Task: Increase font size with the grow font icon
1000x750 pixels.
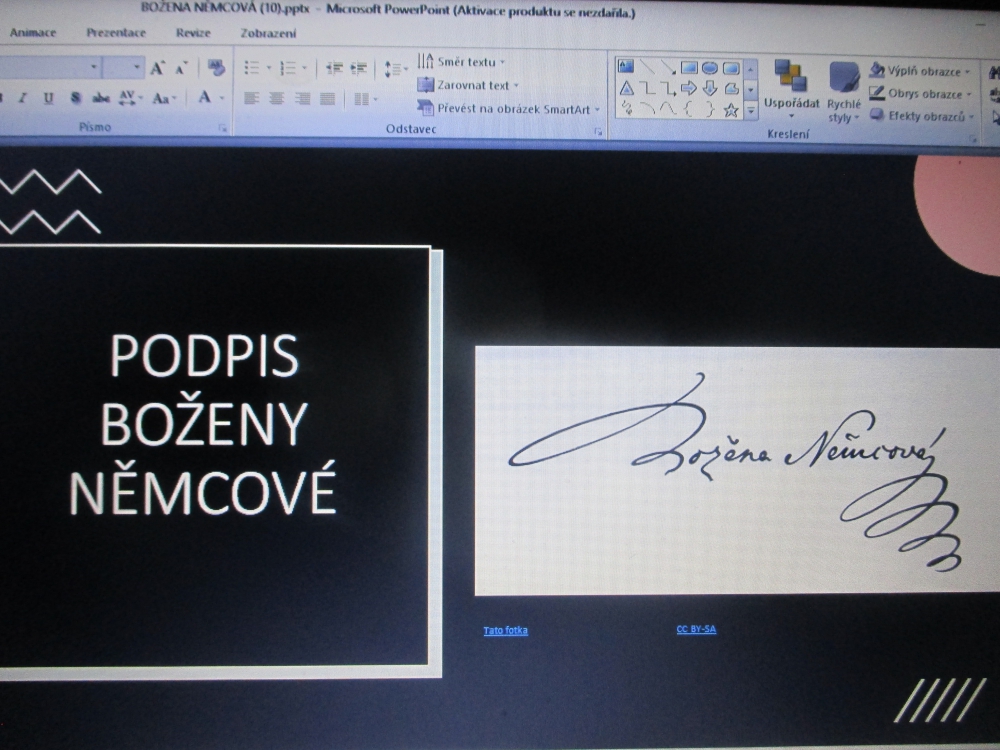Action: click(x=157, y=68)
